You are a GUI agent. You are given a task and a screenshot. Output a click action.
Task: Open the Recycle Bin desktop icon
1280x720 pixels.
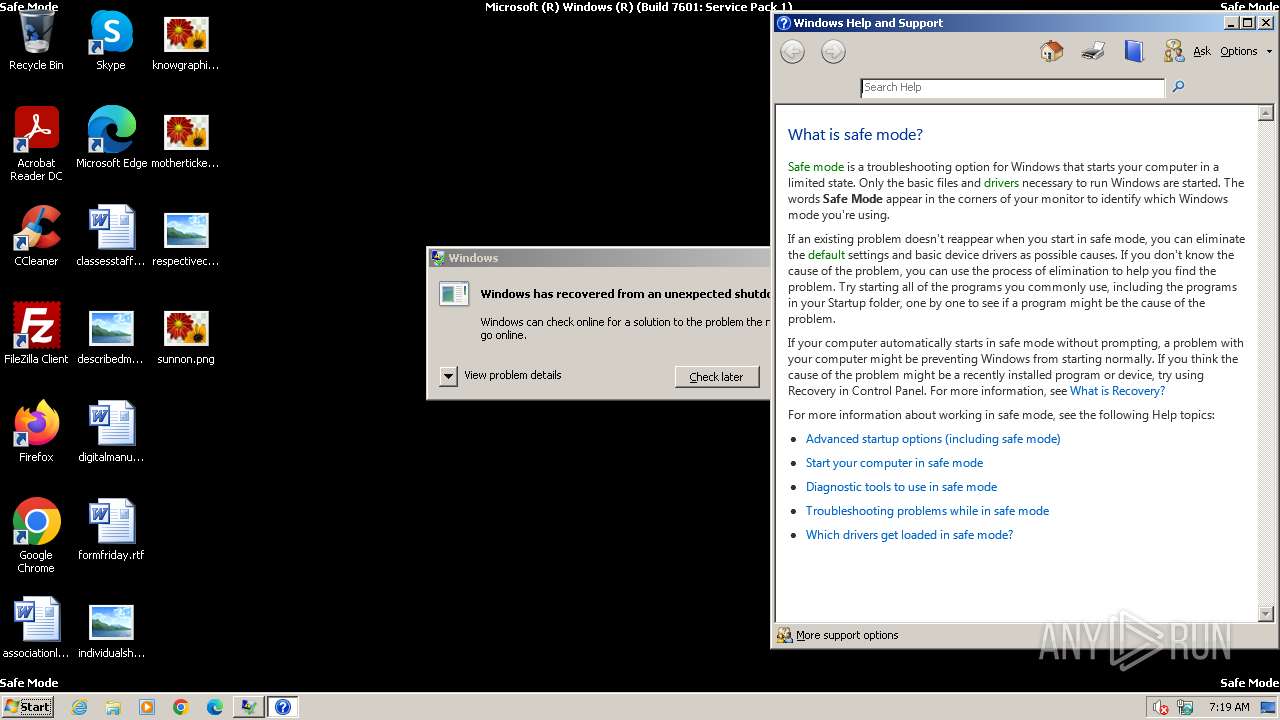36,40
